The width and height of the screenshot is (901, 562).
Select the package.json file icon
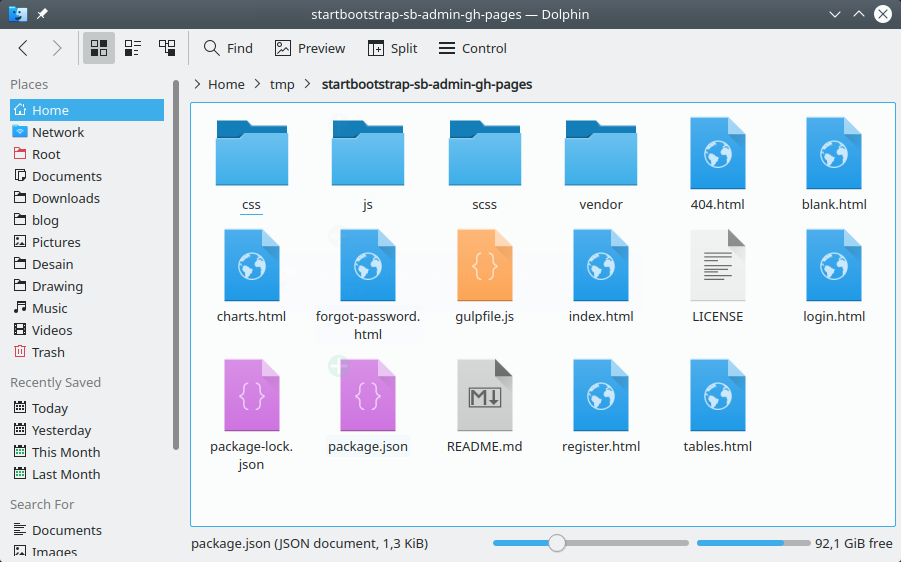click(x=368, y=395)
